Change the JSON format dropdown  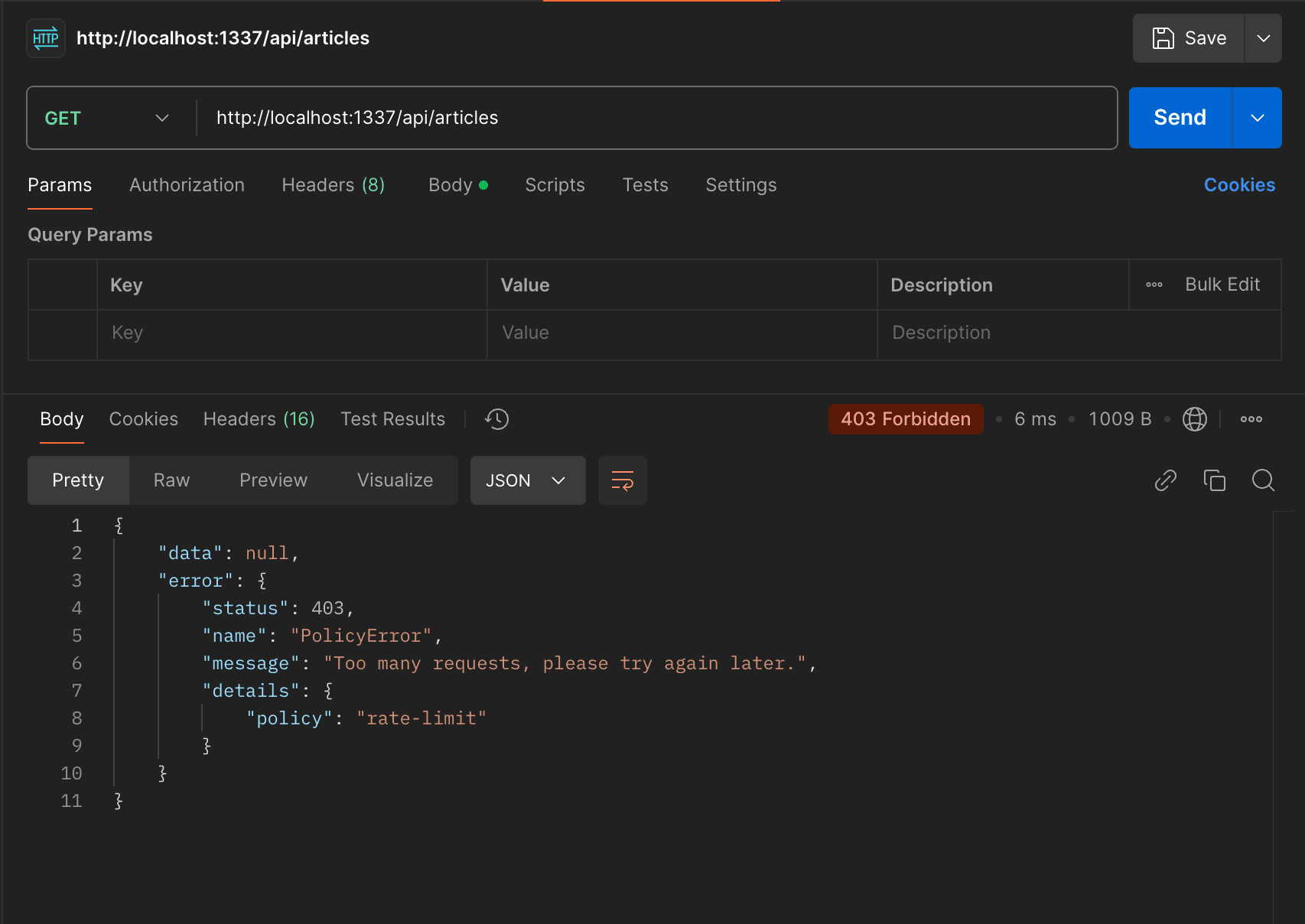click(x=528, y=480)
